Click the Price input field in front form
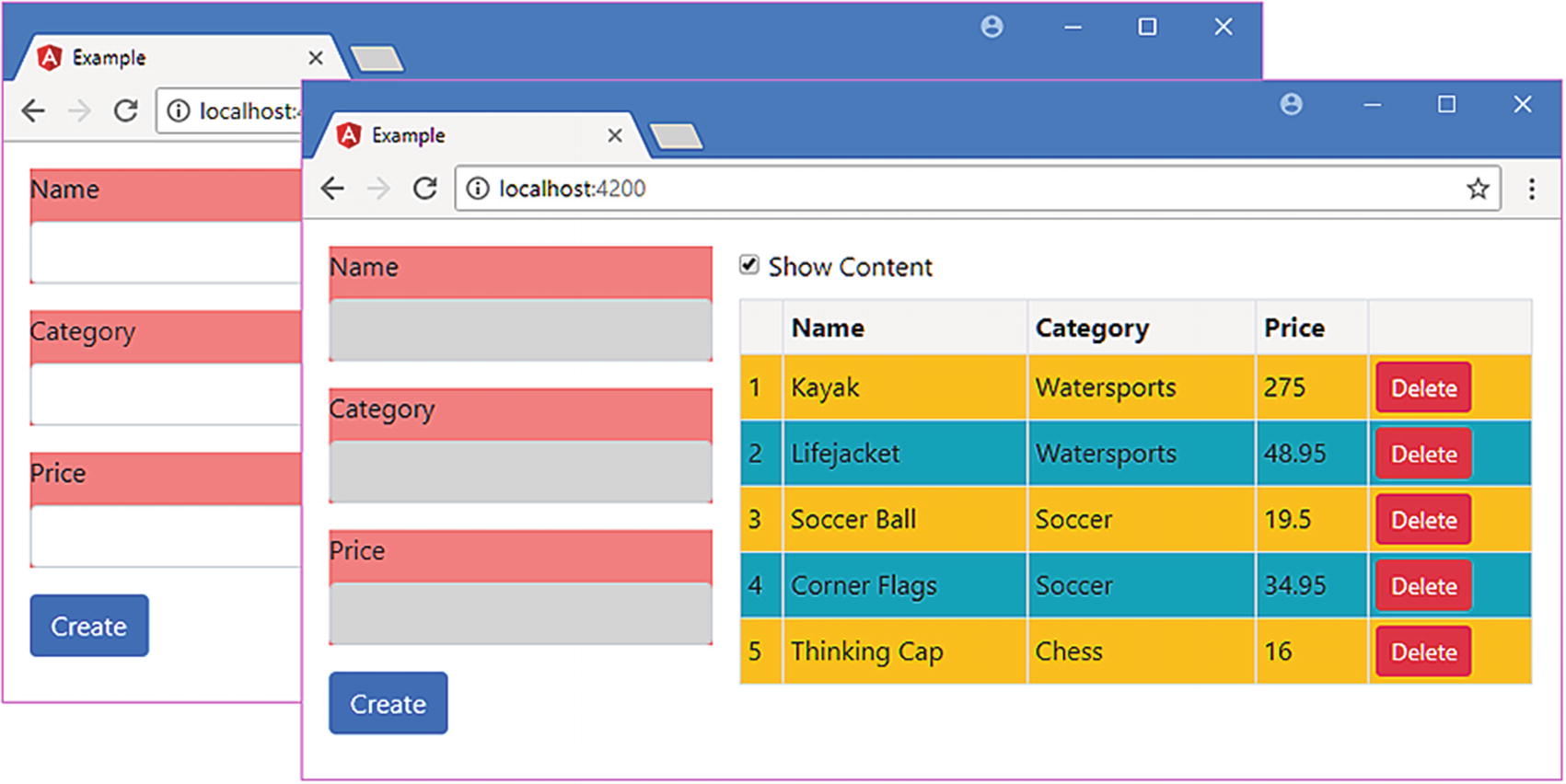 [x=520, y=612]
